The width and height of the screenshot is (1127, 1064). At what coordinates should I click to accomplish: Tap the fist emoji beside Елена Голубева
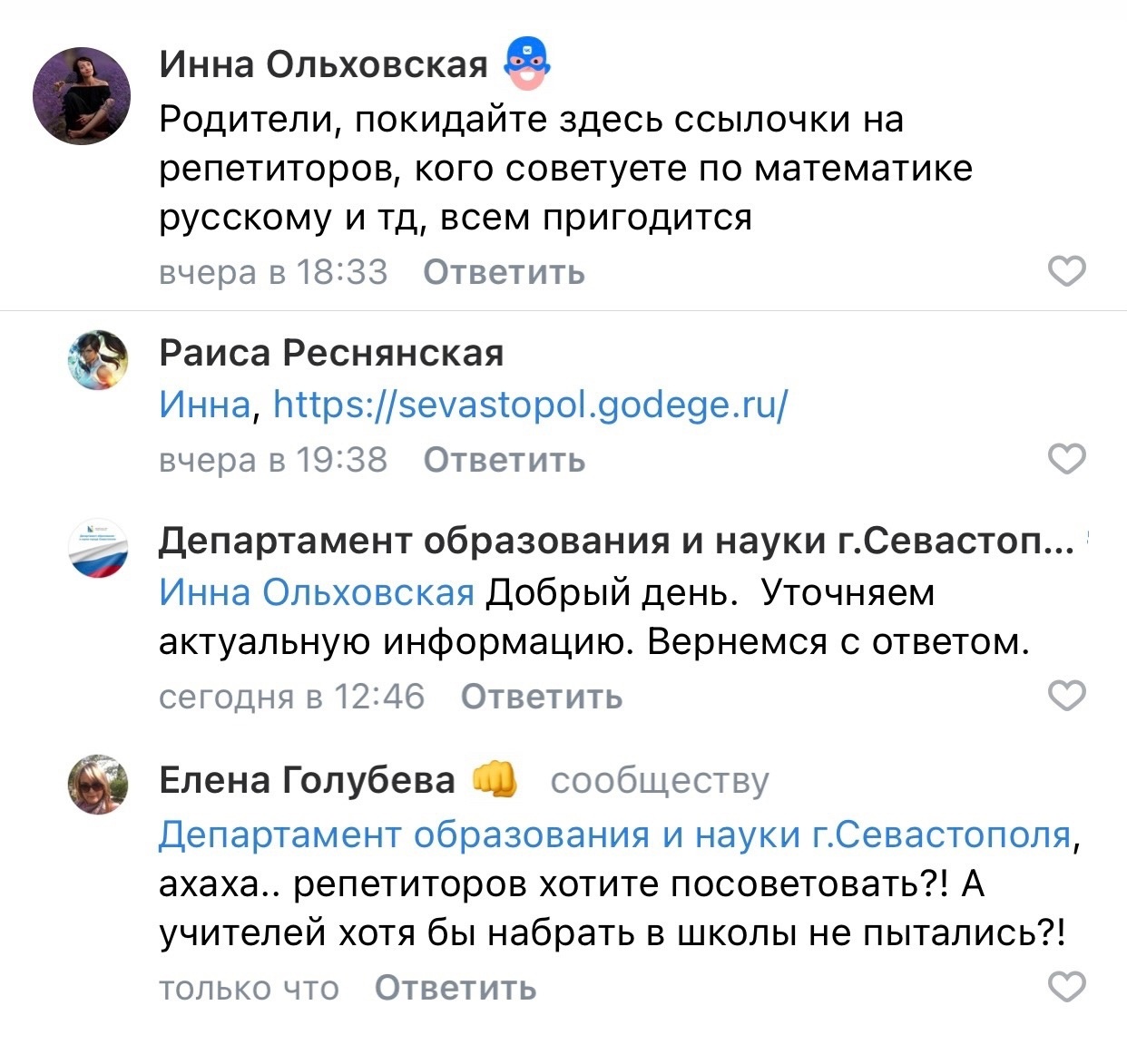(x=495, y=779)
